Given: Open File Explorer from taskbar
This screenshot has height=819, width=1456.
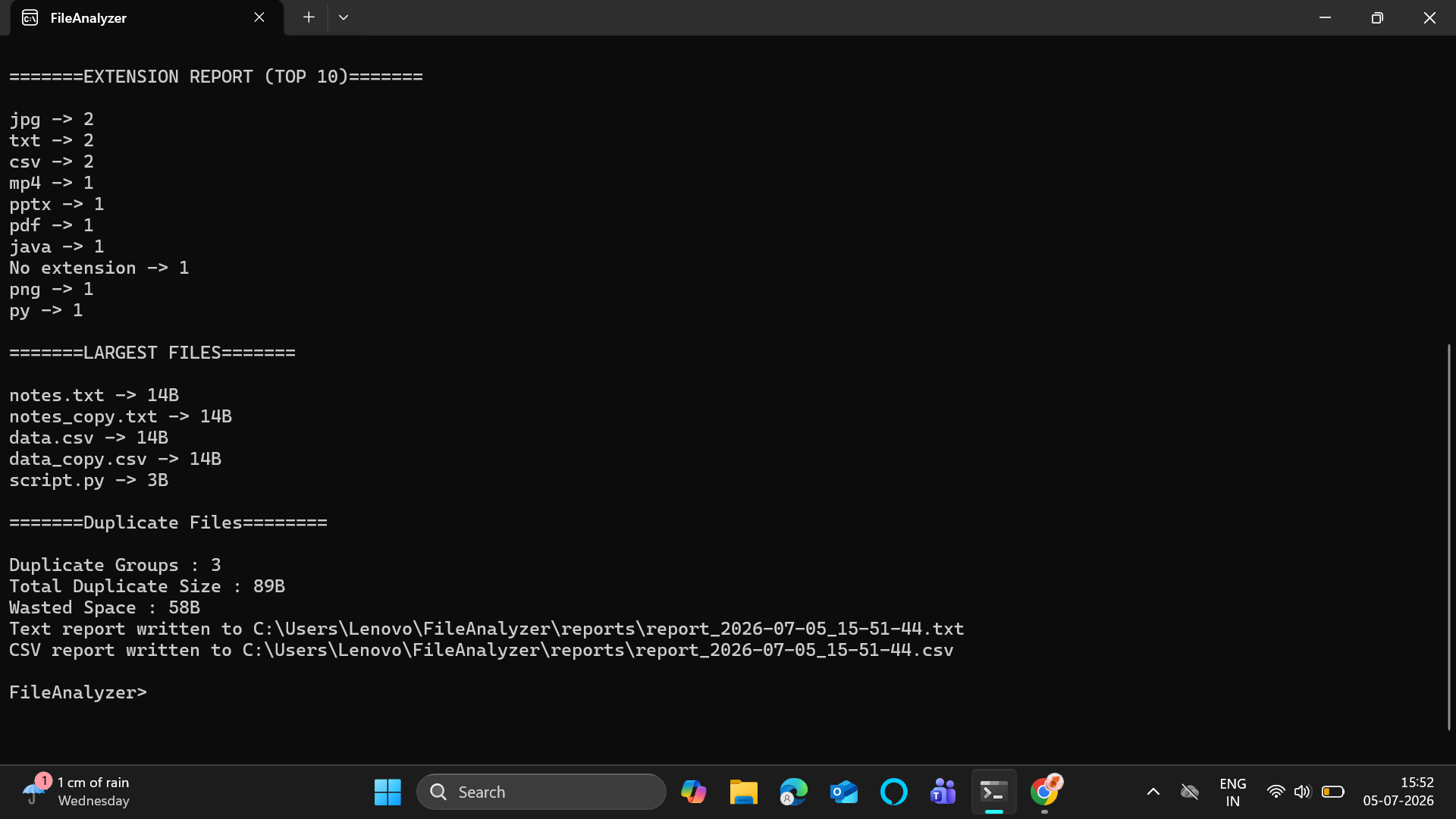Looking at the screenshot, I should [x=744, y=792].
